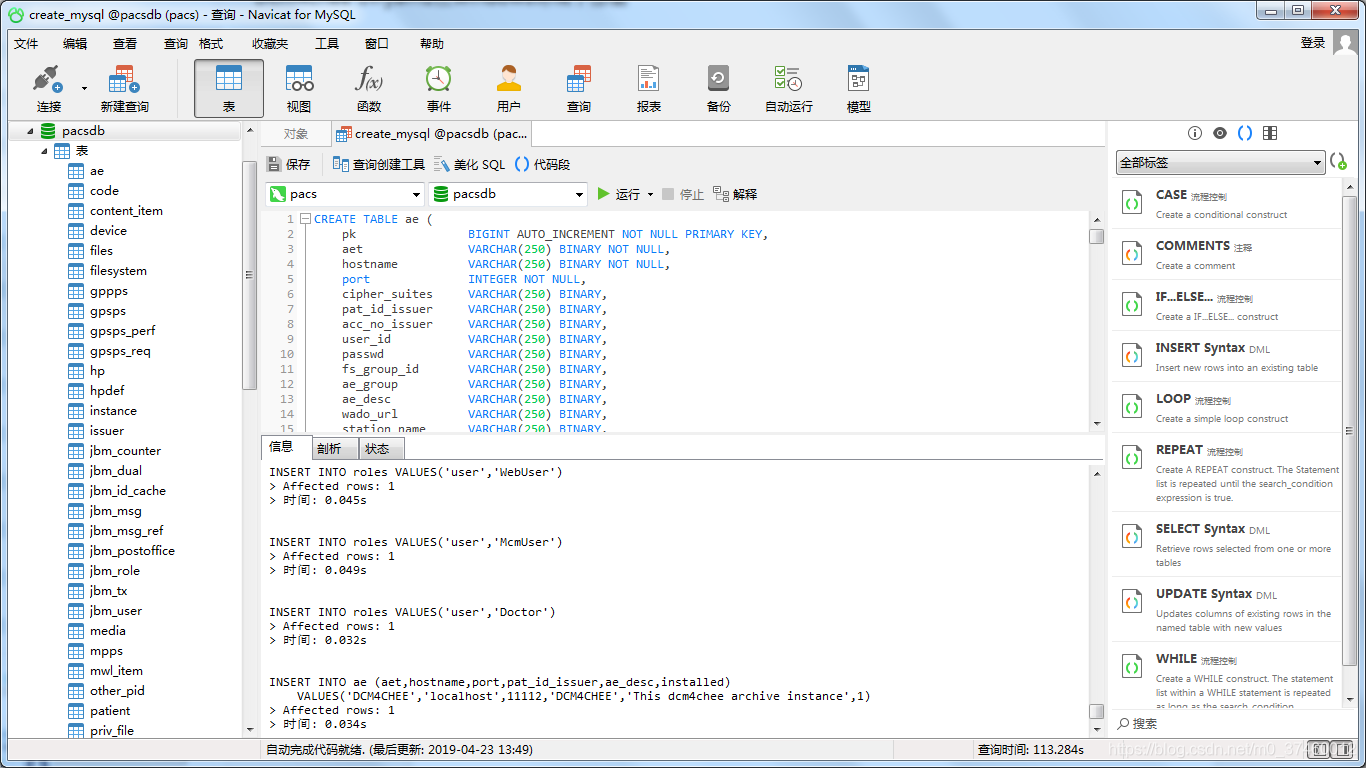Choose the WHILE snippet
Image resolution: width=1366 pixels, height=768 pixels.
point(1226,676)
